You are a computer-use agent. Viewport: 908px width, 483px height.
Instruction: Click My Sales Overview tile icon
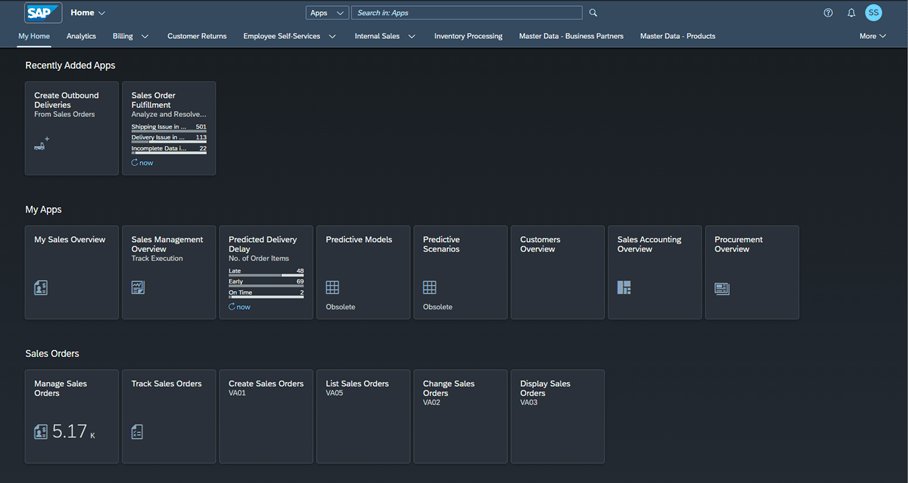point(41,288)
